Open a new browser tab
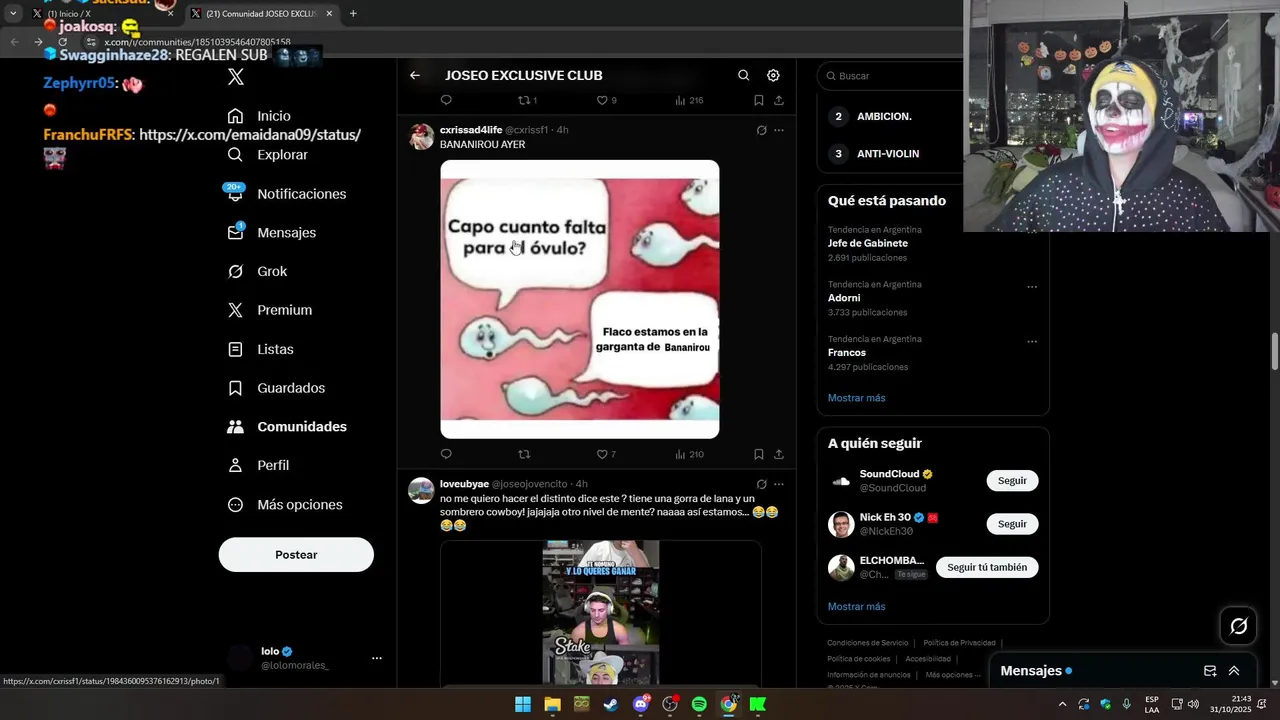 (x=353, y=14)
